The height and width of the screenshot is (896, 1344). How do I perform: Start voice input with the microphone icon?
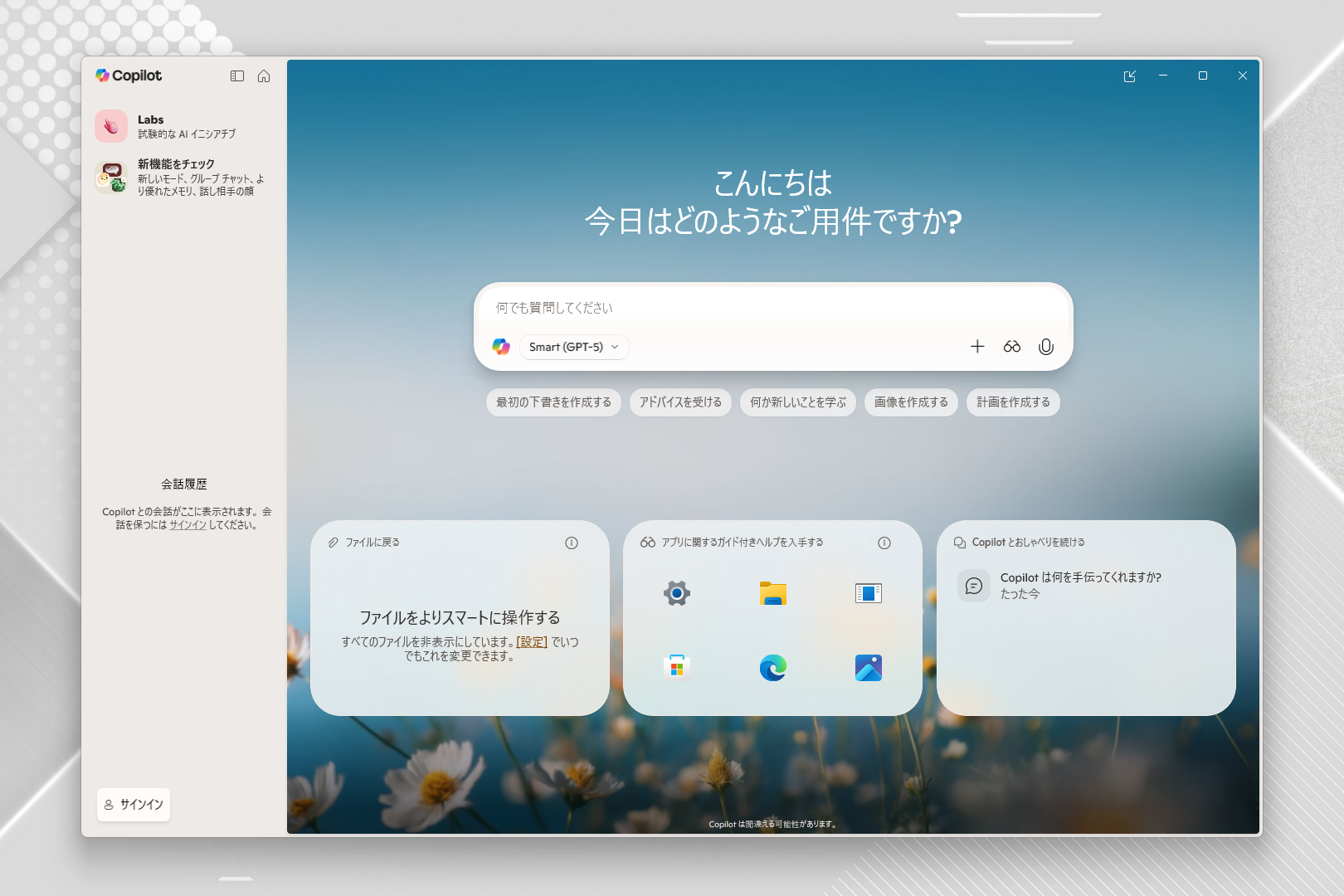1045,347
